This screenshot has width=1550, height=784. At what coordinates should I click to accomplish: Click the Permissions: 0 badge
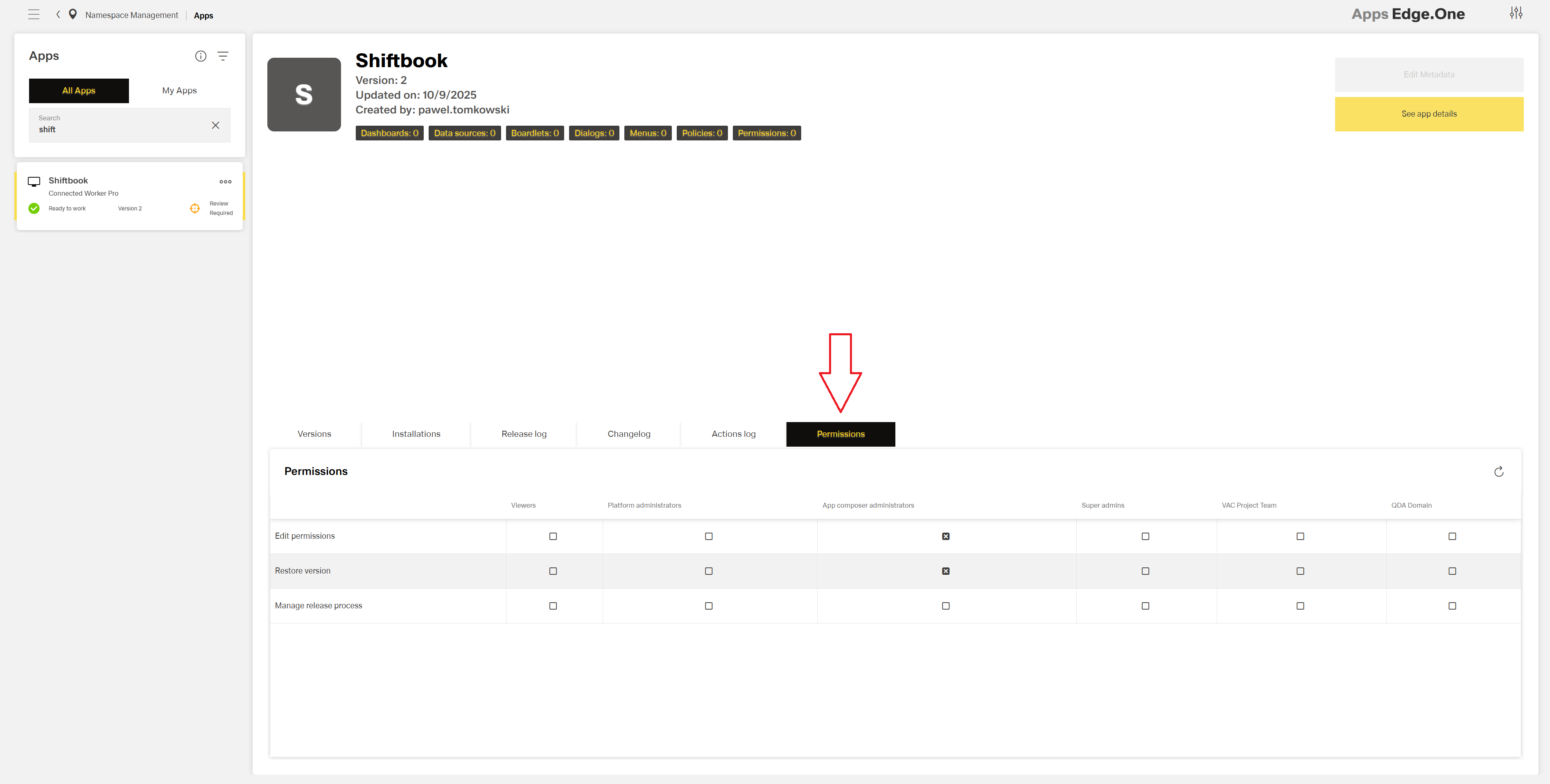(x=766, y=133)
